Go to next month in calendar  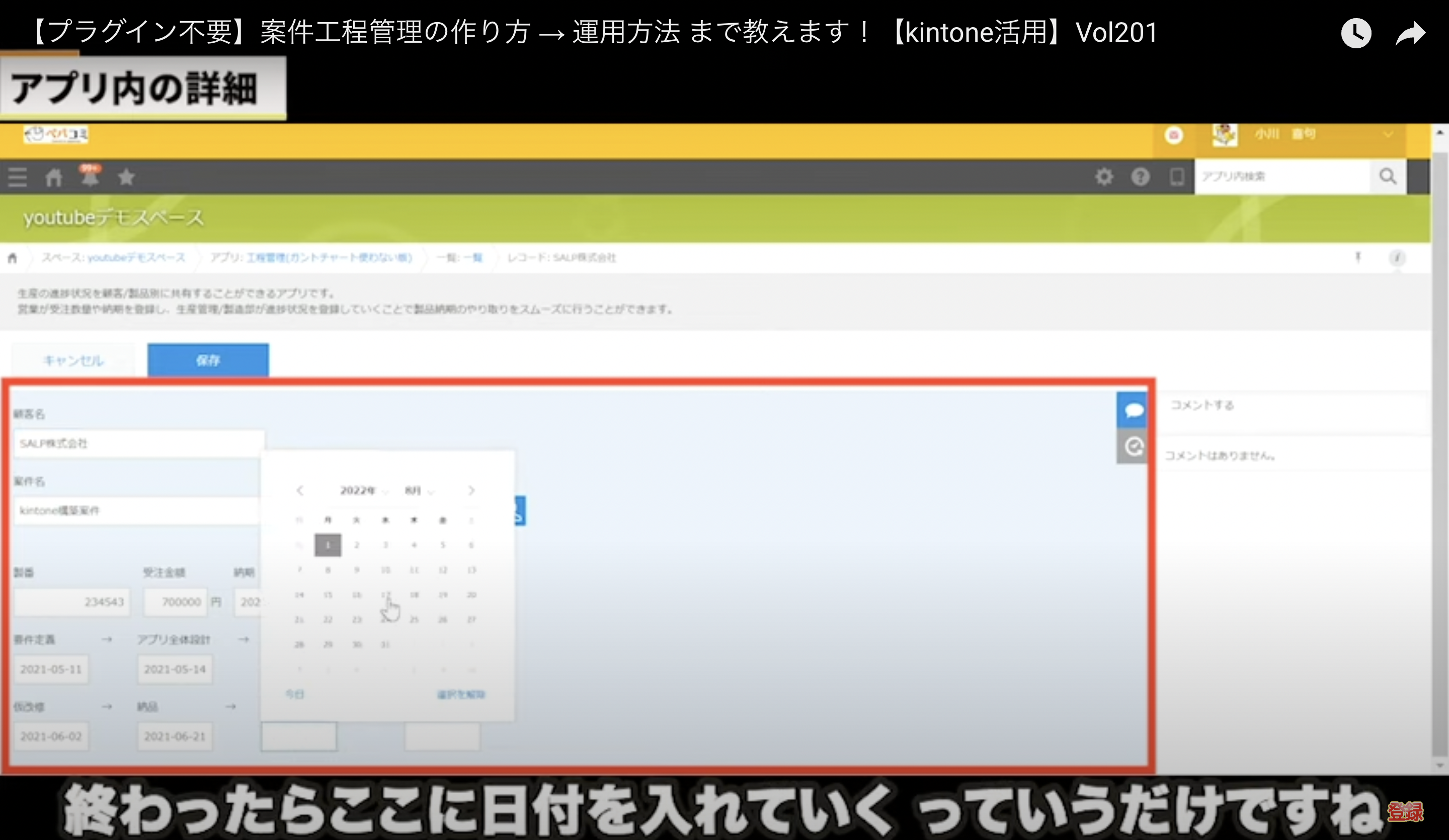471,490
